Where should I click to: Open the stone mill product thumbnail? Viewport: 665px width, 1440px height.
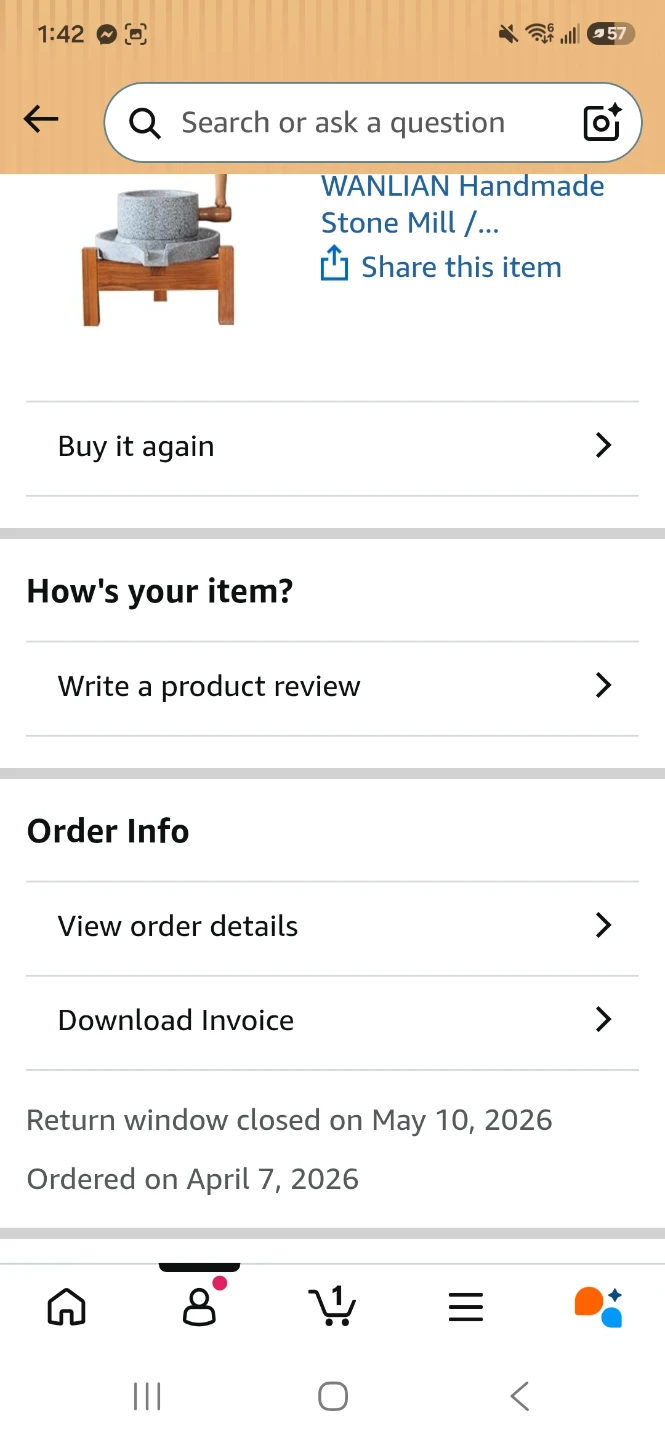coord(159,251)
